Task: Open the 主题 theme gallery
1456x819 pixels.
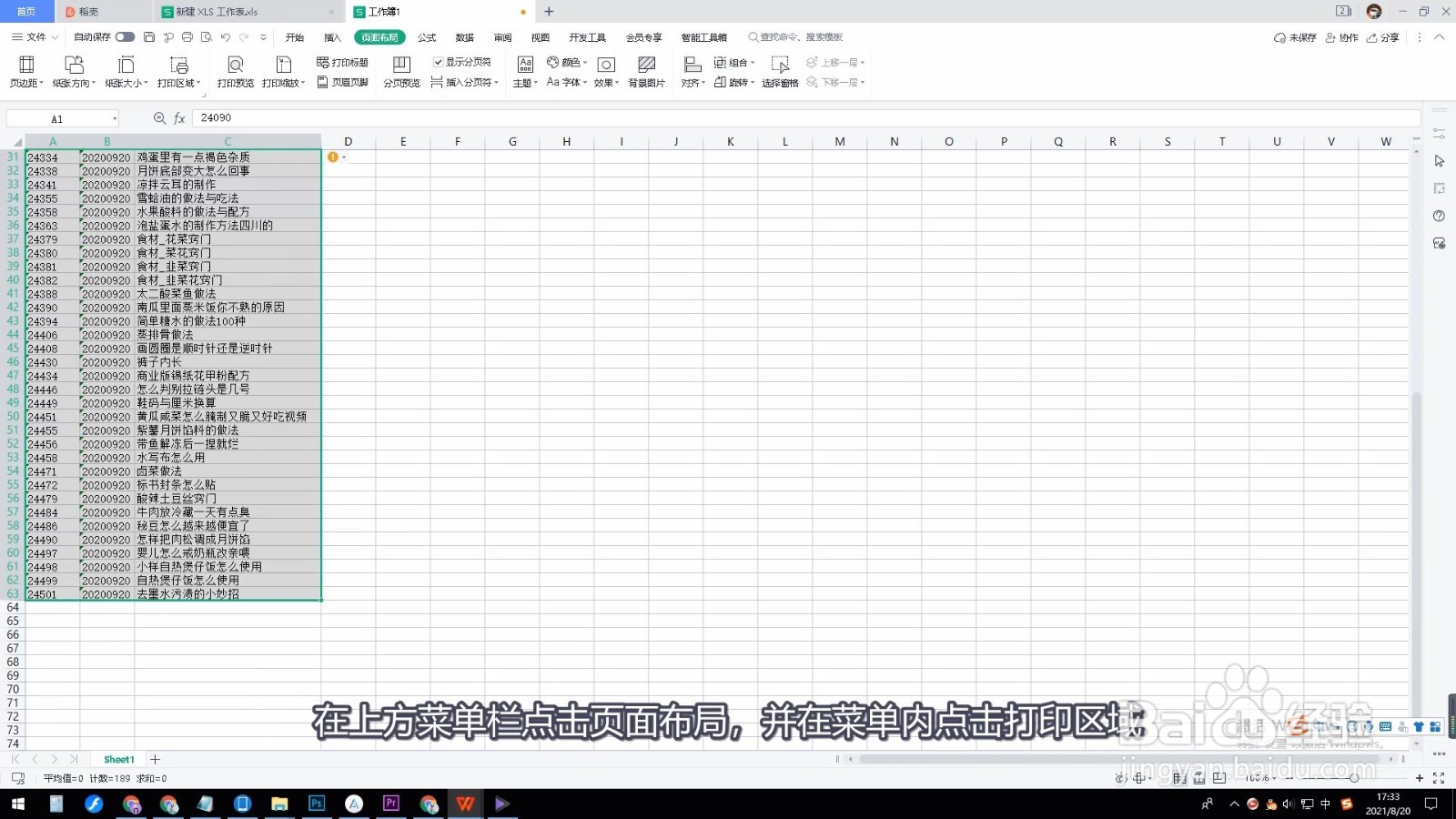Action: 525,71
